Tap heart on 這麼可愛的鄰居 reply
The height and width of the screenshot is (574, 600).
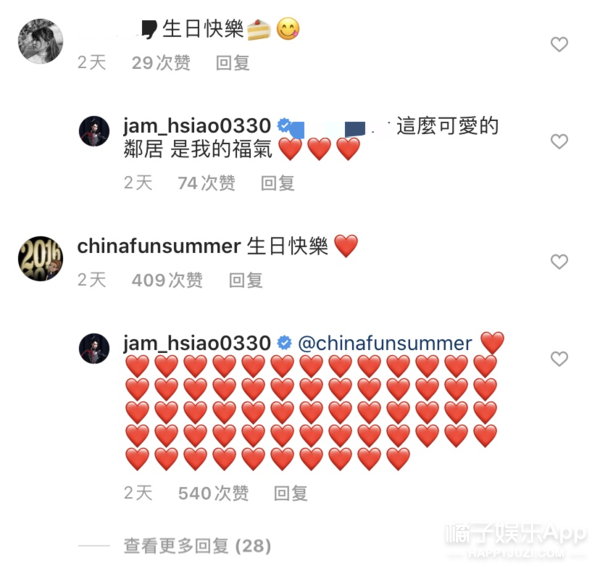click(x=559, y=142)
